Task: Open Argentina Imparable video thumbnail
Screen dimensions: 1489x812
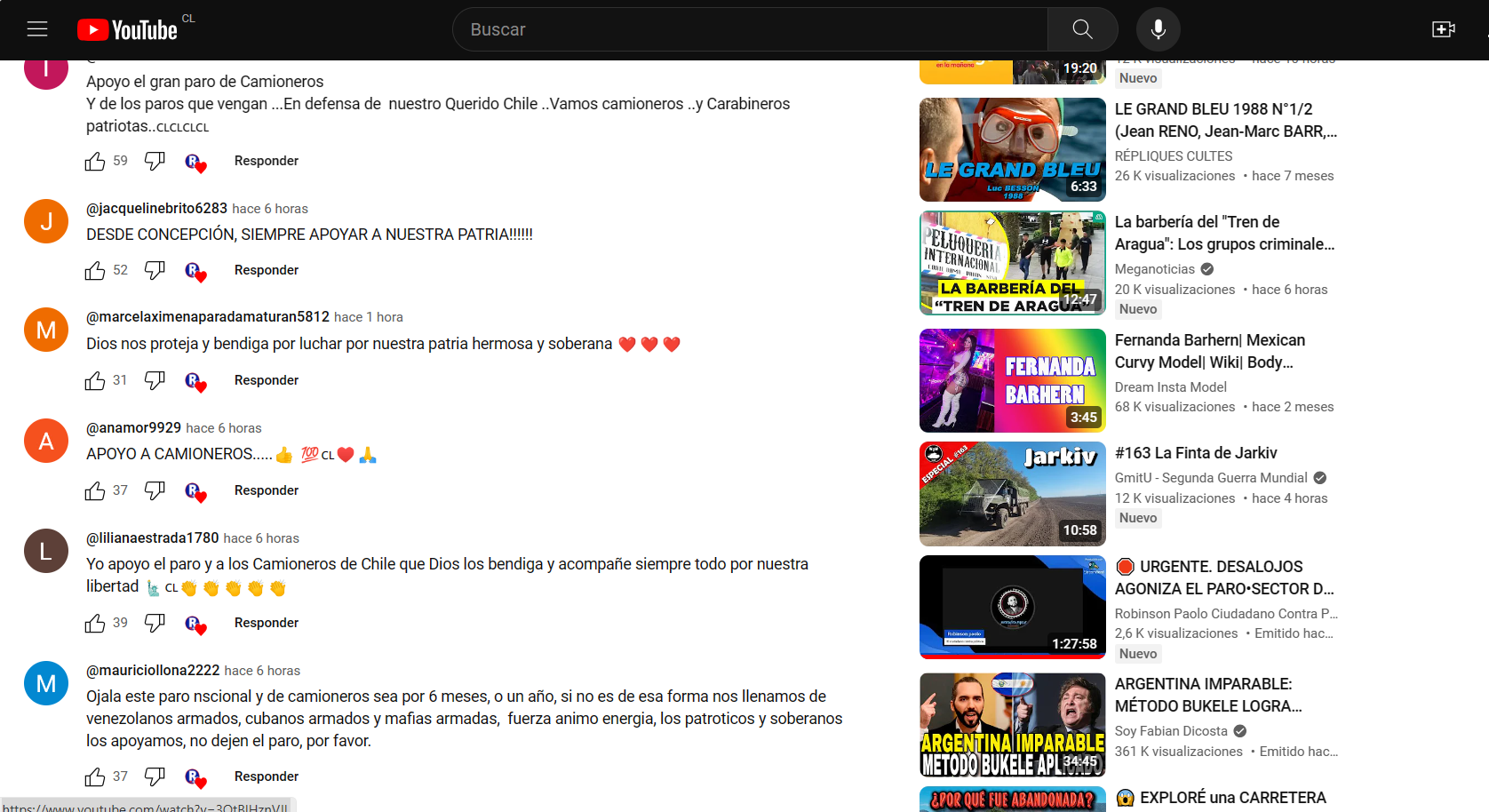Action: pyautogui.click(x=1013, y=724)
